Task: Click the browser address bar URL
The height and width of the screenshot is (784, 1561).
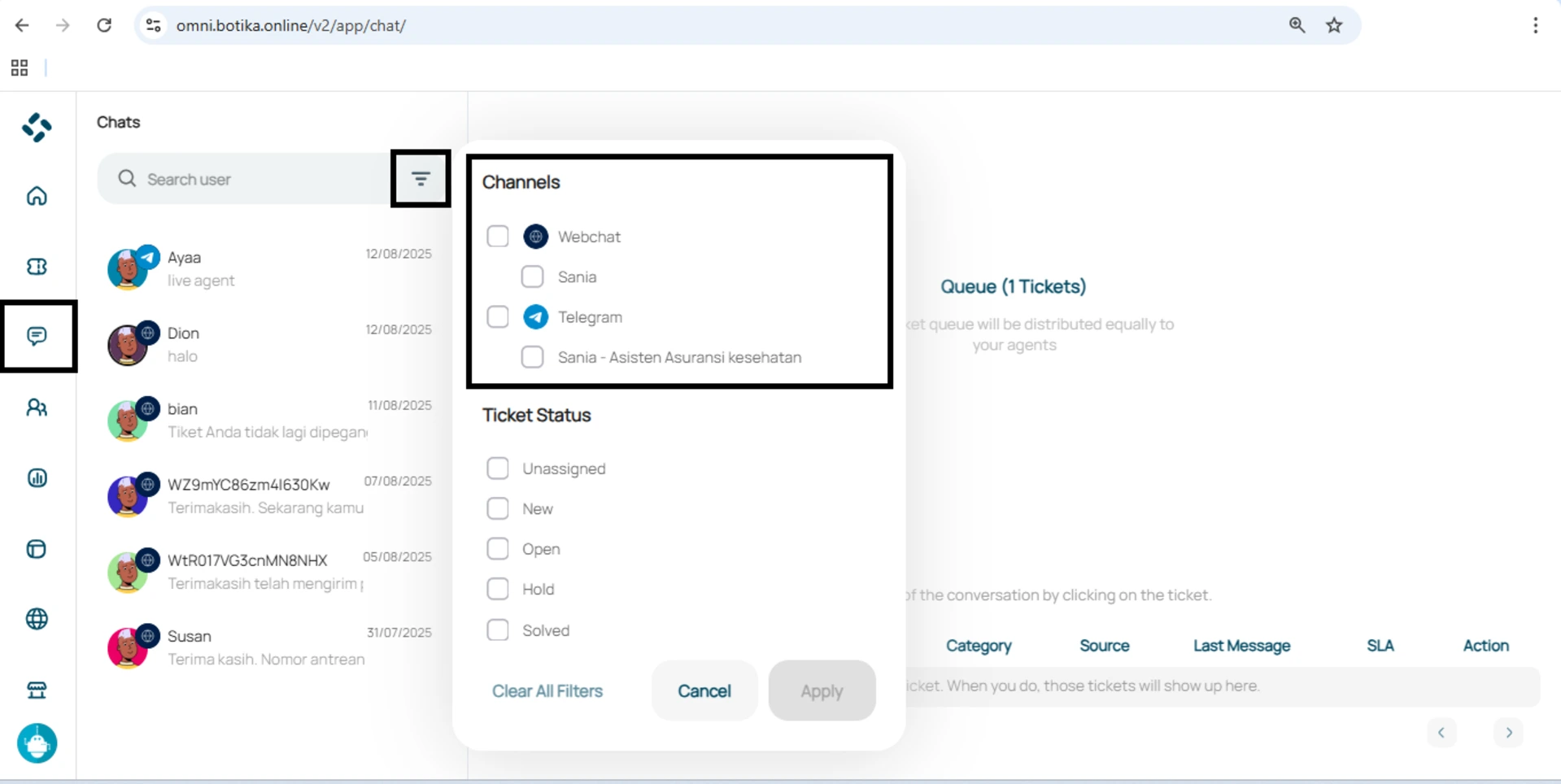Action: tap(291, 25)
